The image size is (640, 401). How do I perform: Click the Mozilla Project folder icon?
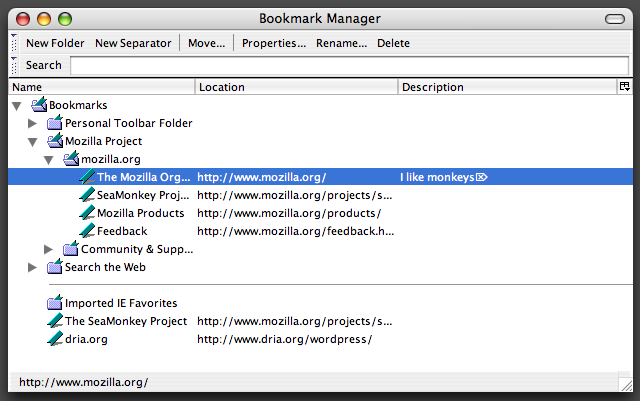point(55,141)
